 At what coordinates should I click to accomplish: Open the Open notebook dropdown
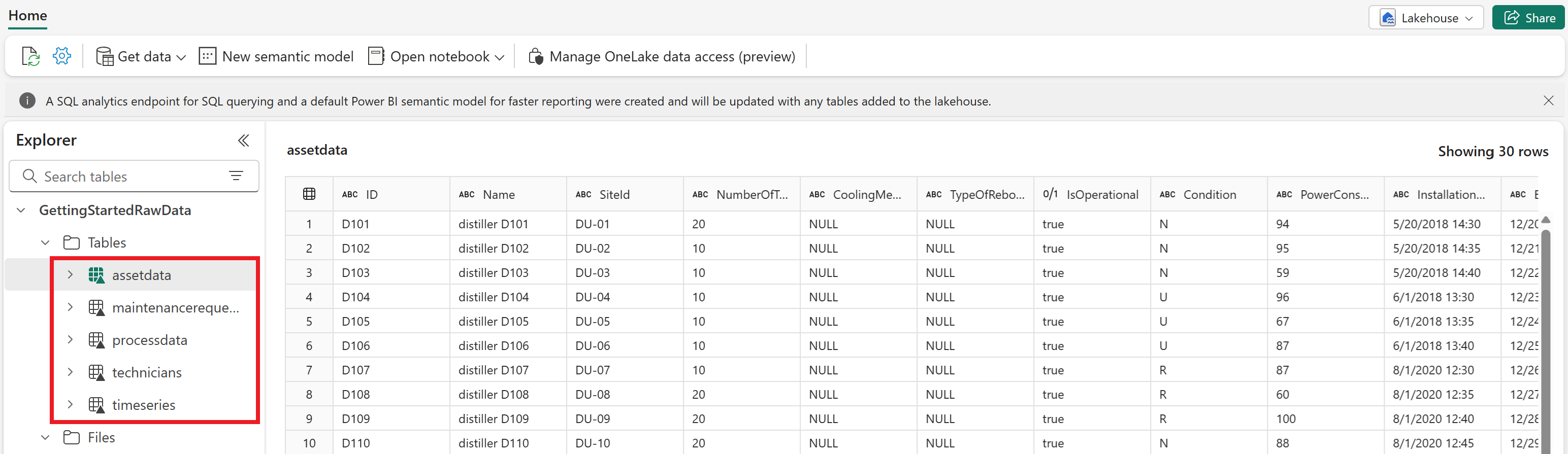click(x=437, y=56)
